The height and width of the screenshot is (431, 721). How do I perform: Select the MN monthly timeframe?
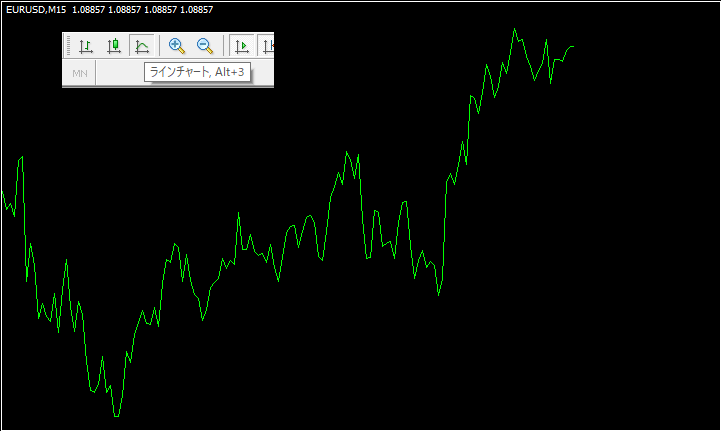(x=80, y=73)
